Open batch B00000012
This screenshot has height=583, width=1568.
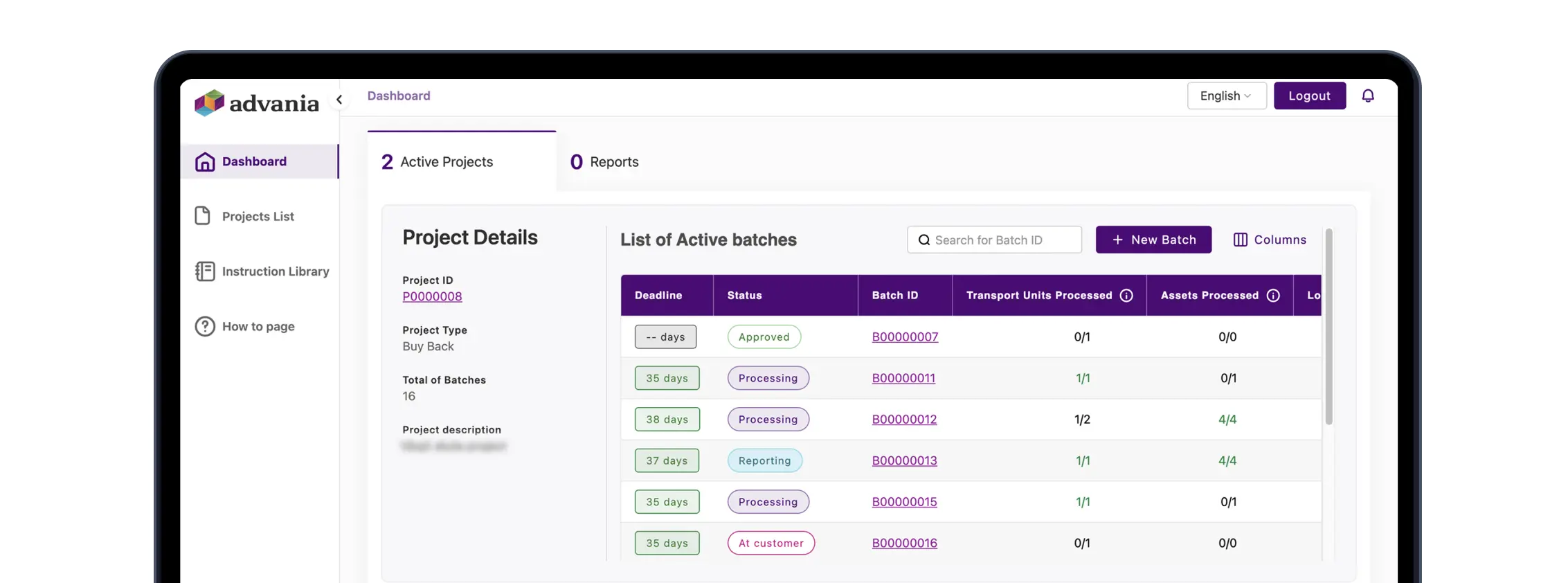[904, 419]
